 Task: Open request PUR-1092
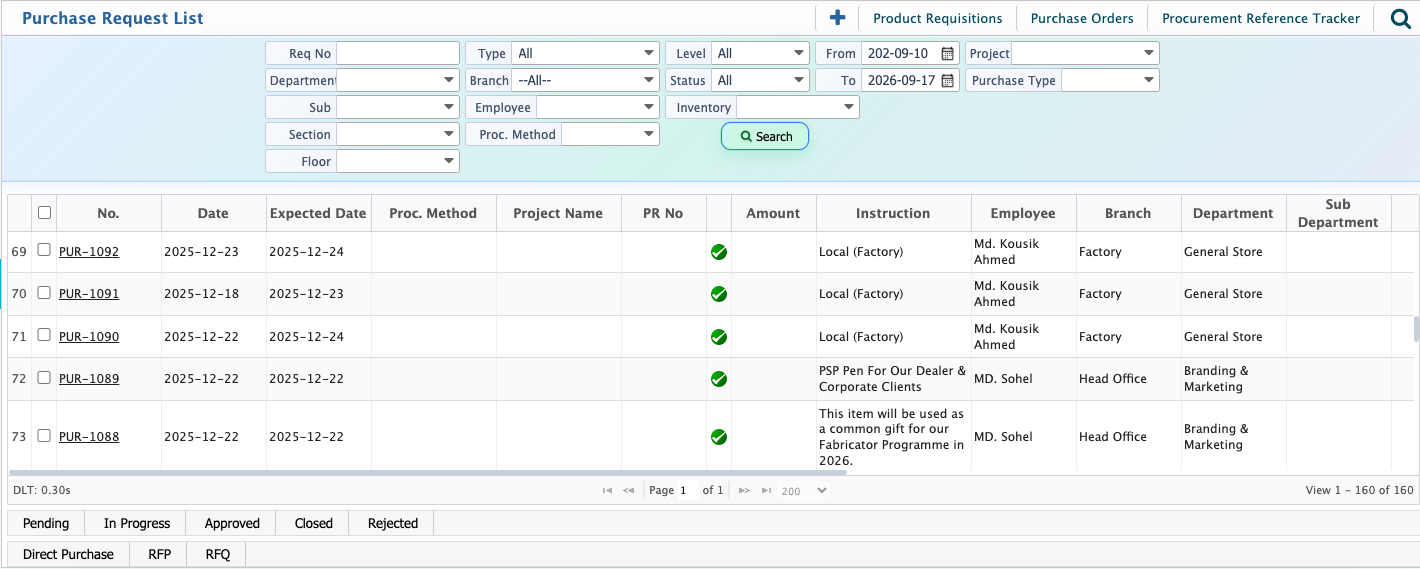tap(89, 252)
